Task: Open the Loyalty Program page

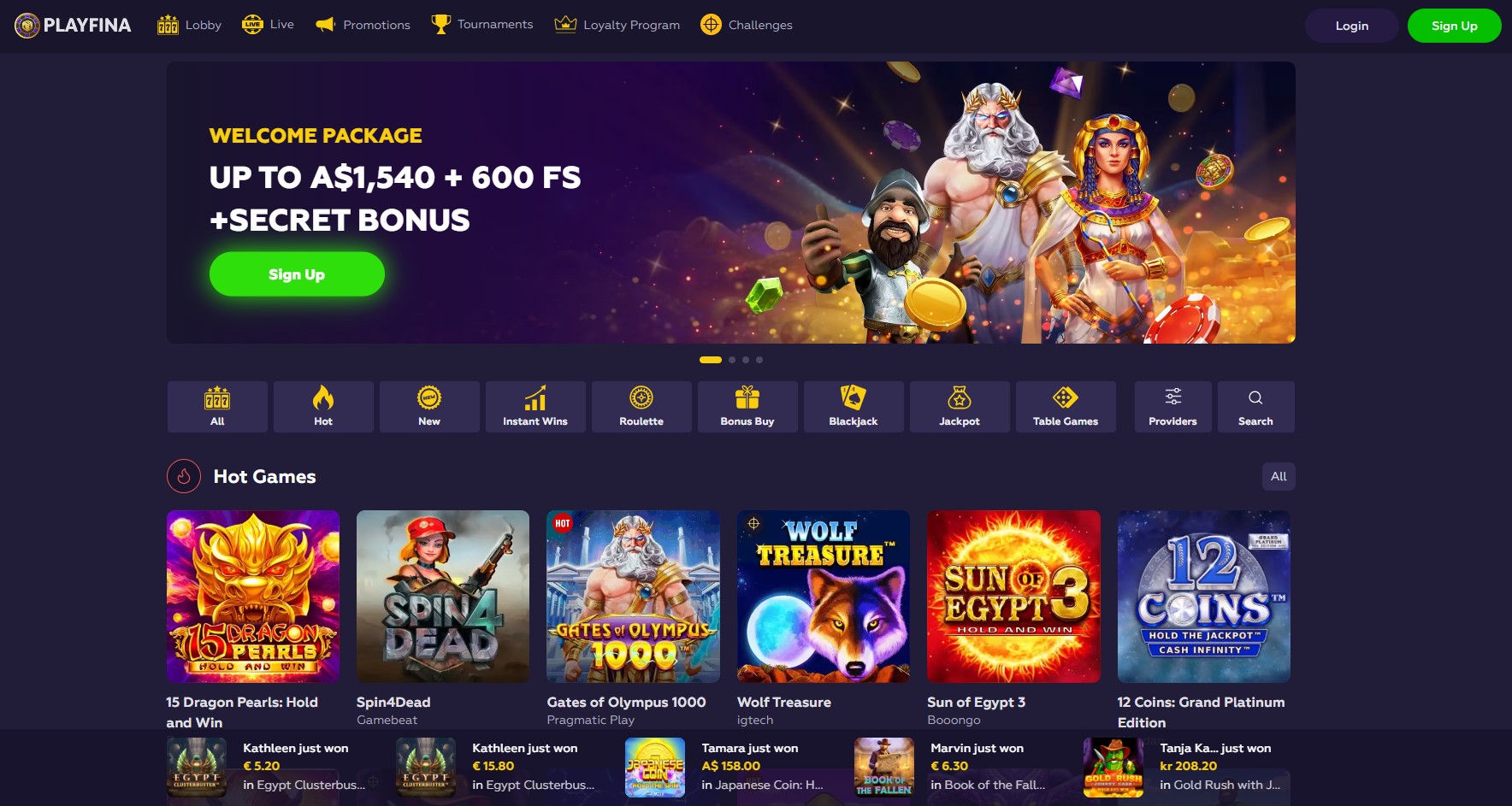Action: coord(617,25)
